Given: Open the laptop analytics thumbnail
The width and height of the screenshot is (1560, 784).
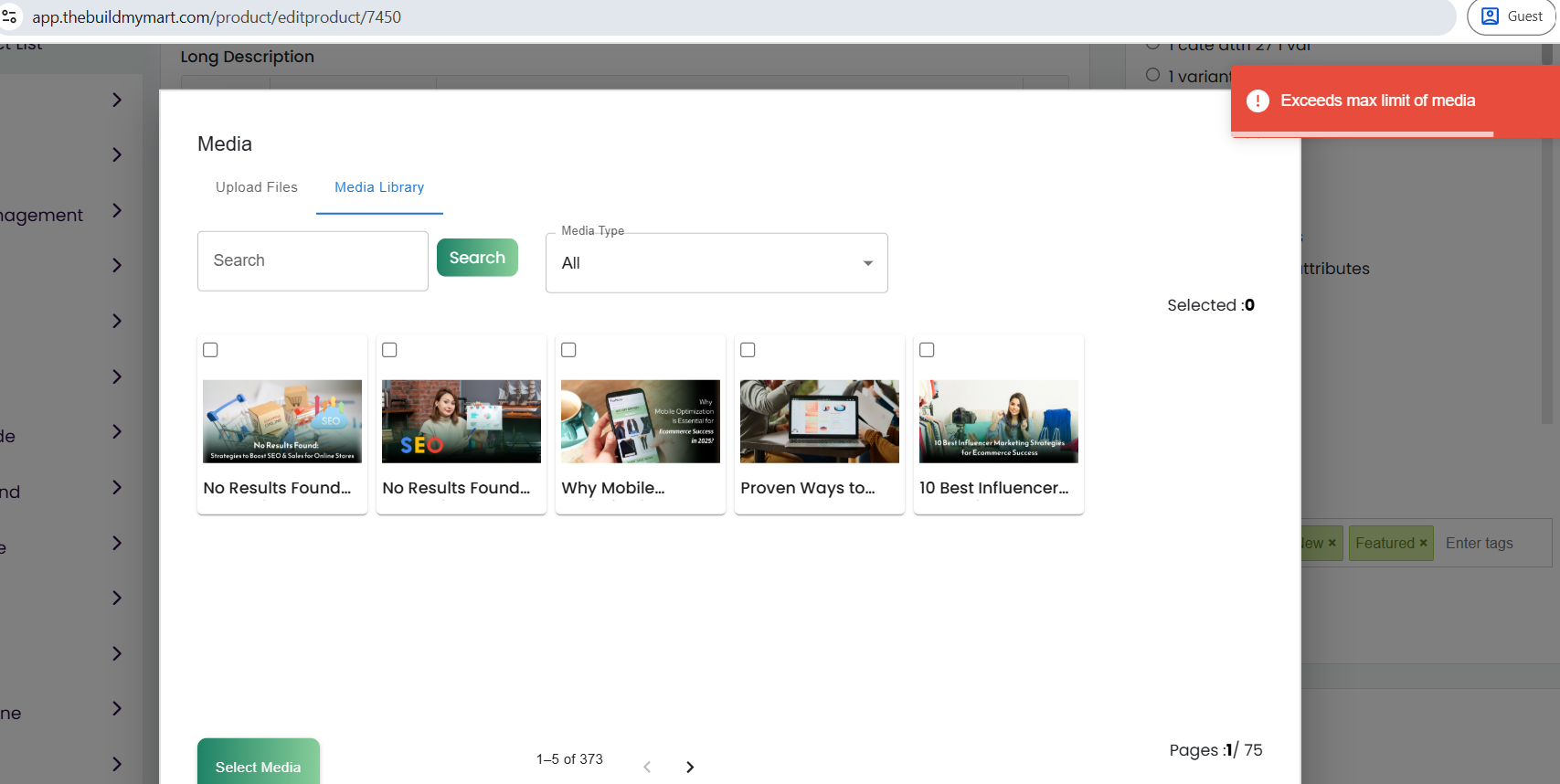Looking at the screenshot, I should 820,421.
